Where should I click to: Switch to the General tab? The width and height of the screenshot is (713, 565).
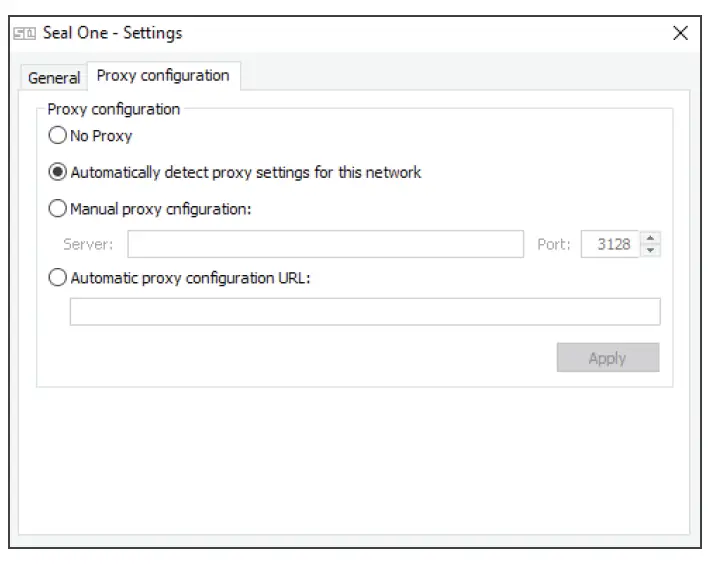[x=54, y=78]
